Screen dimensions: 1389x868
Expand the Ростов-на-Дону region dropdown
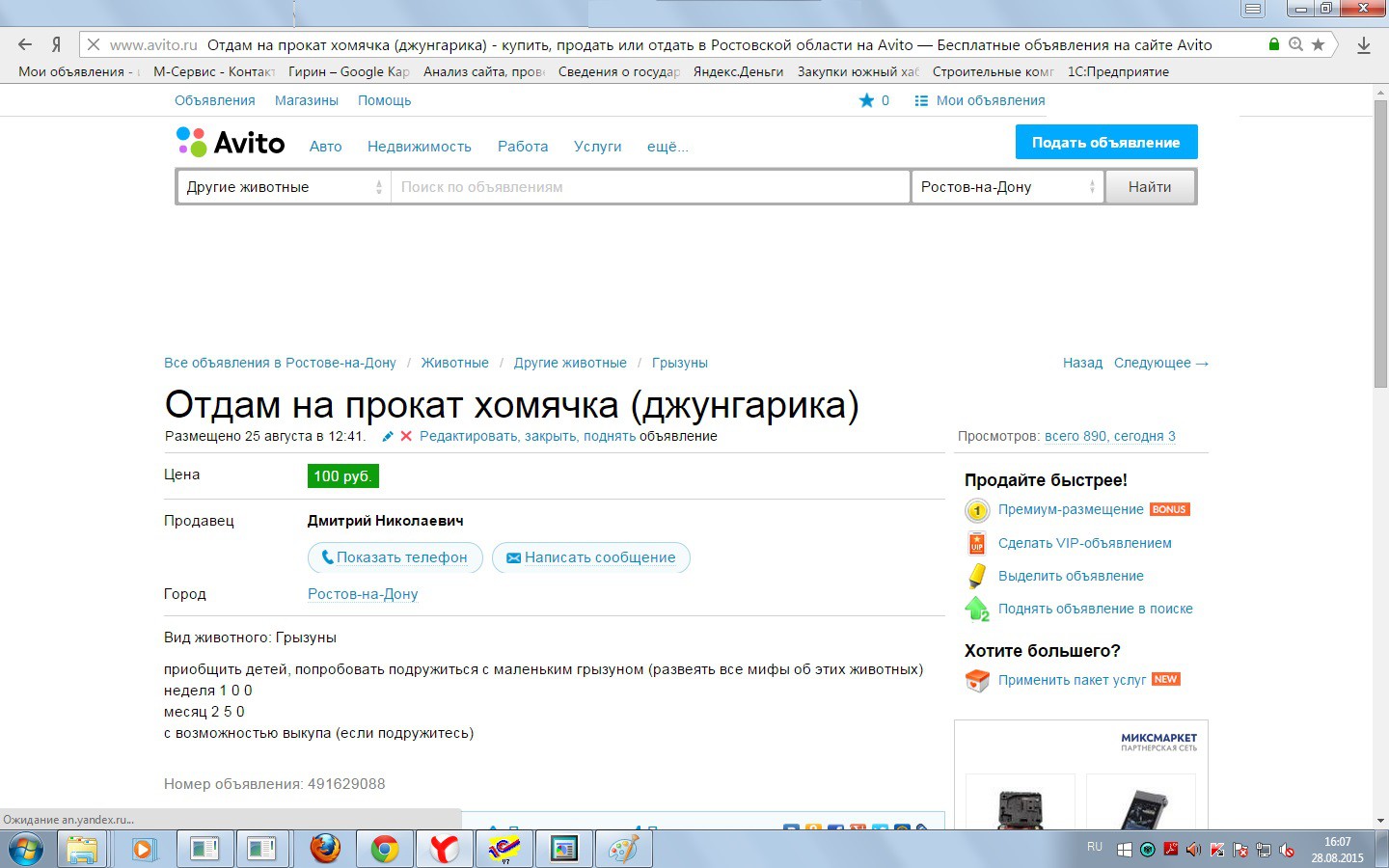coord(1007,187)
